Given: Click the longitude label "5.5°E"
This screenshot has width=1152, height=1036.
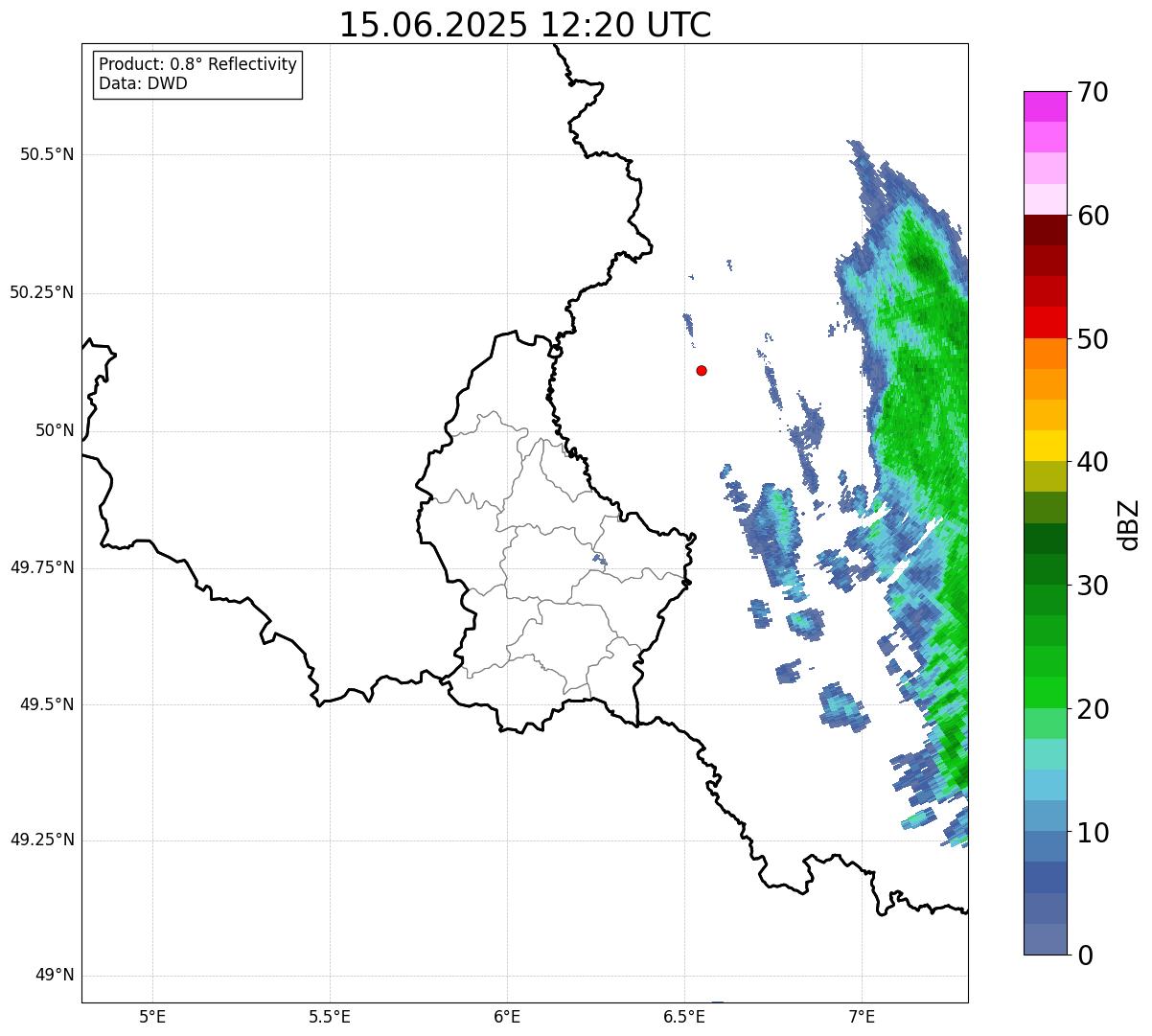Looking at the screenshot, I should pyautogui.click(x=330, y=1016).
